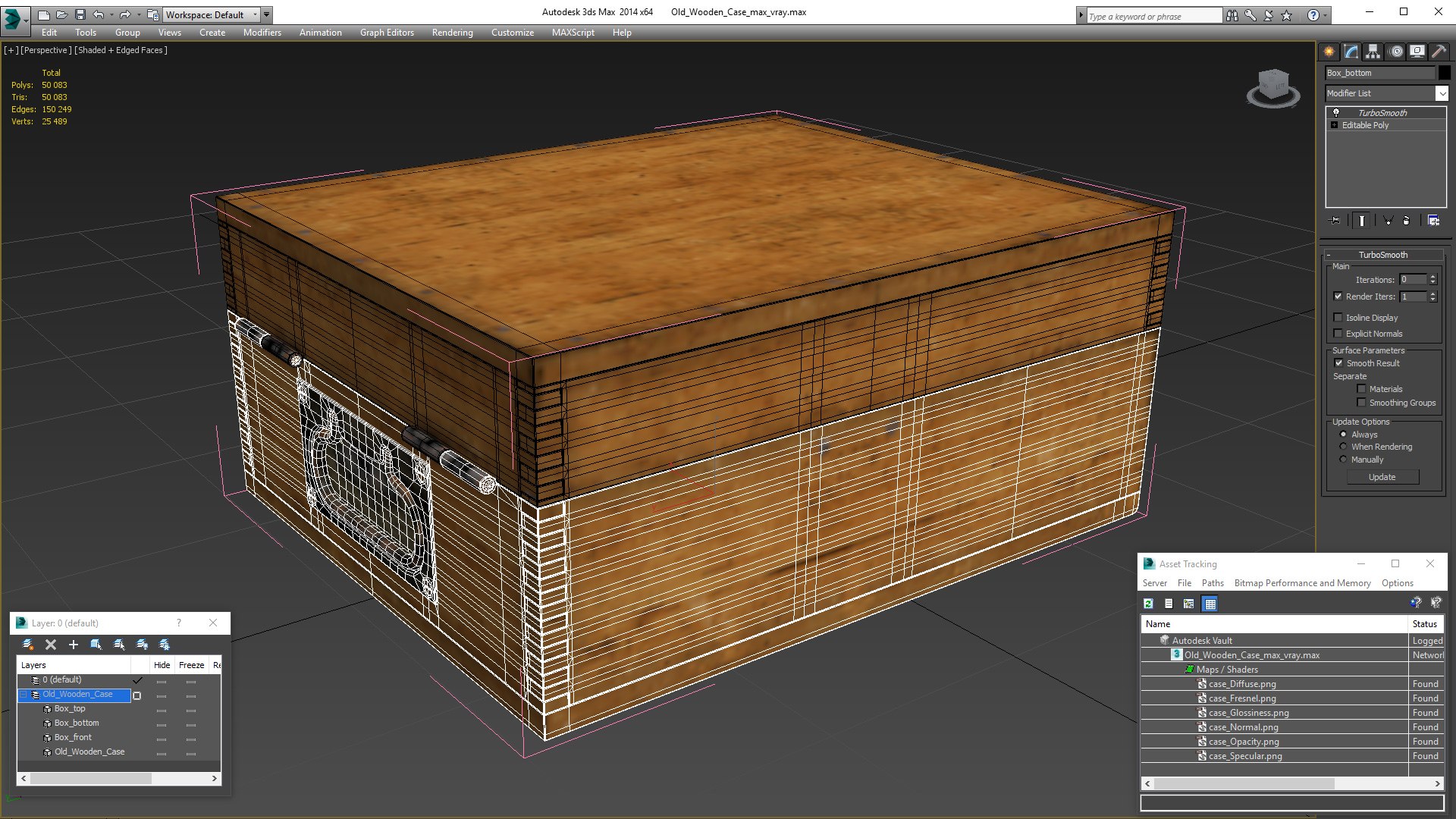This screenshot has width=1456, height=819.
Task: Open the Display command panel tab
Action: pyautogui.click(x=1417, y=52)
